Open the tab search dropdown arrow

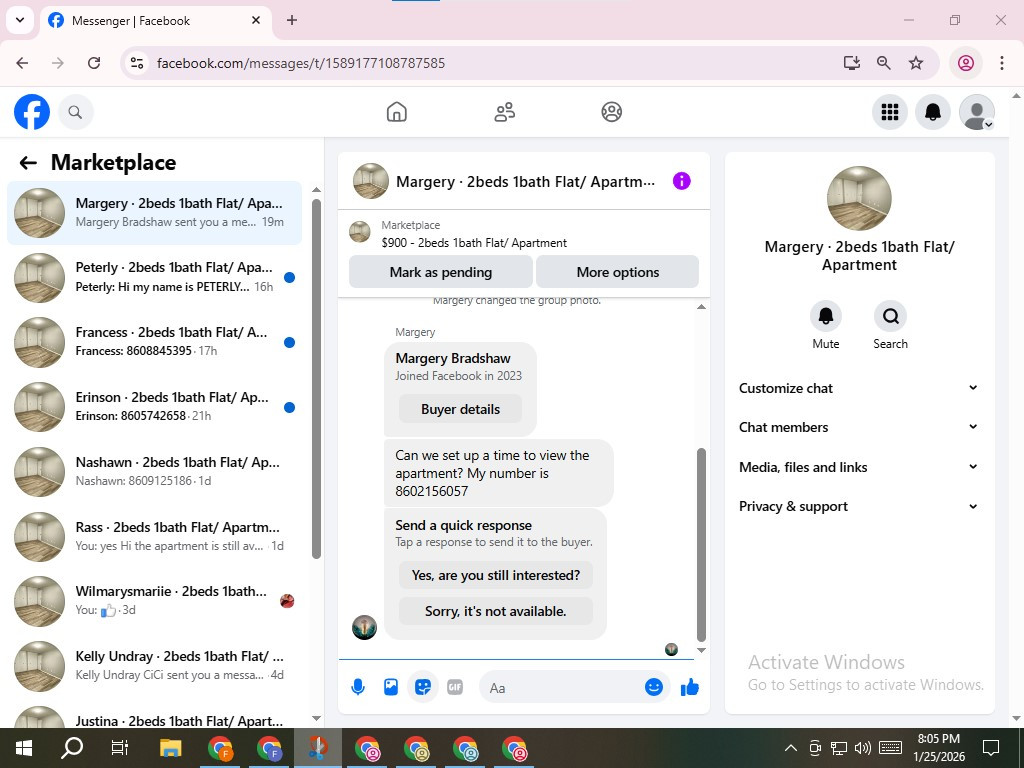point(20,20)
